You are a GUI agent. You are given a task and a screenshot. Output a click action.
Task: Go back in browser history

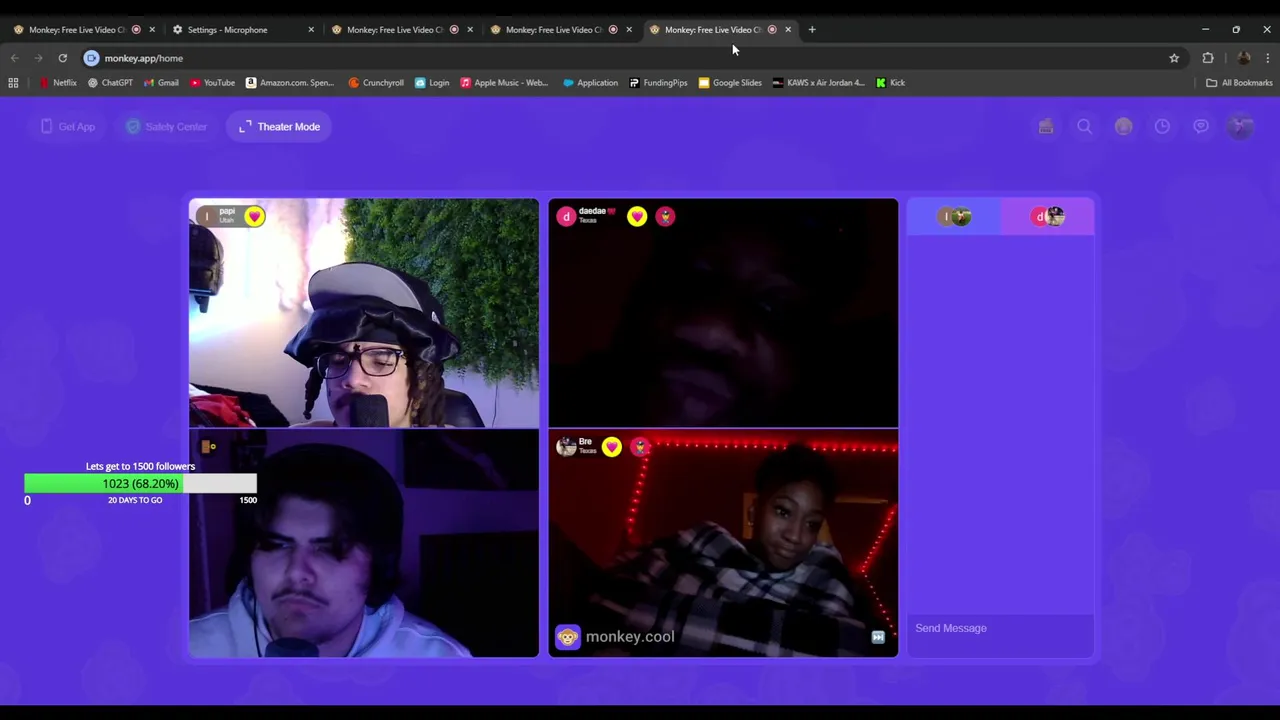[14, 58]
